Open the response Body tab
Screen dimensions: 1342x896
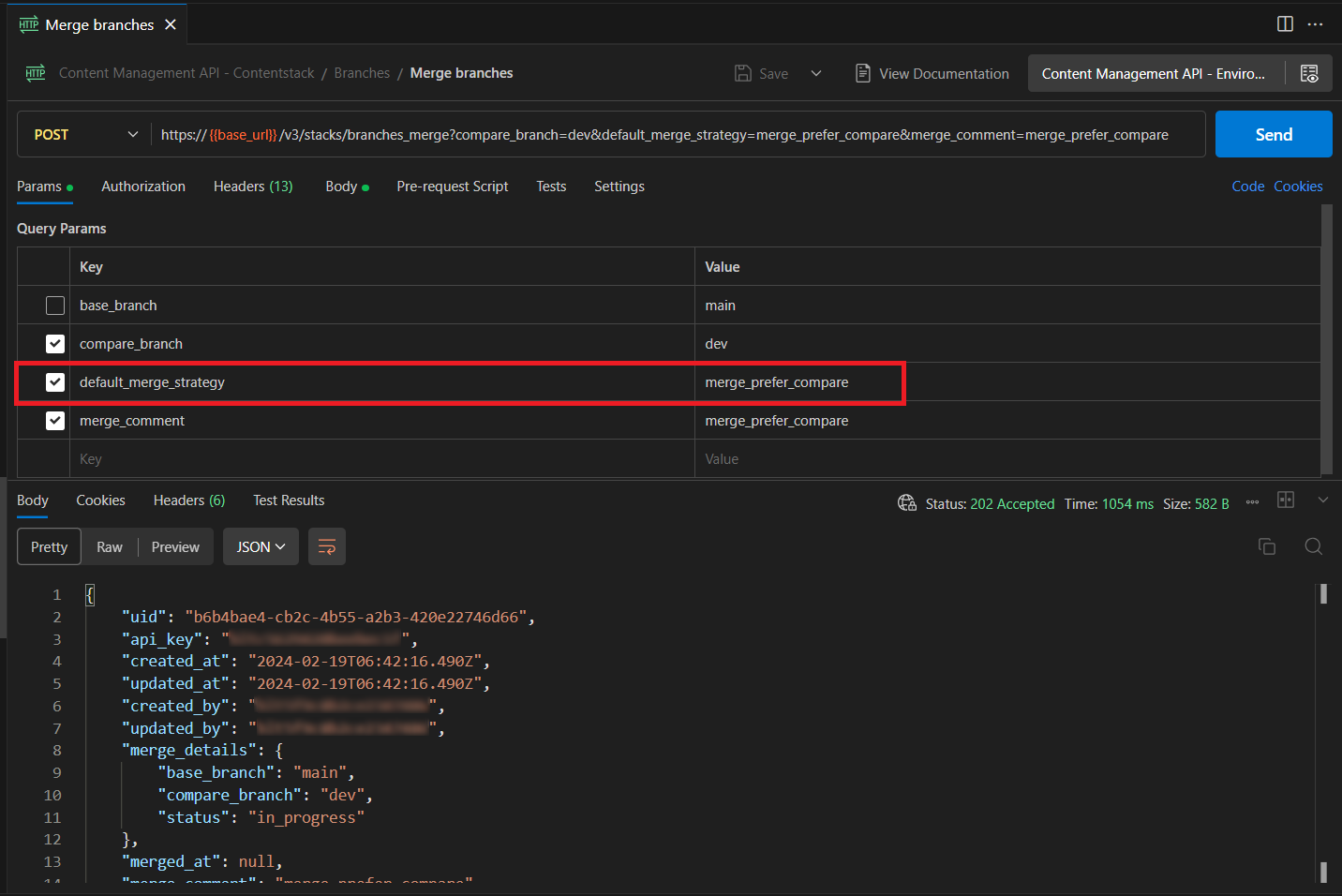click(x=33, y=500)
